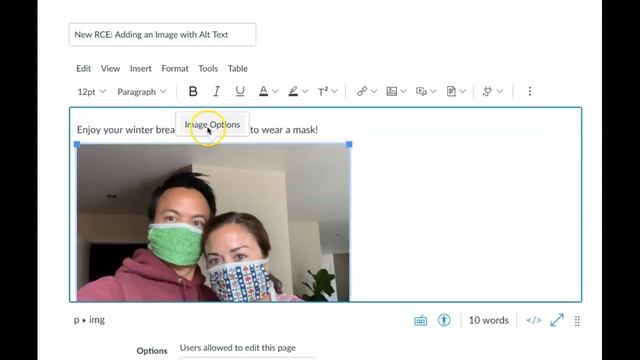The image size is (640, 360).
Task: Open the Edit menu
Action: [83, 69]
